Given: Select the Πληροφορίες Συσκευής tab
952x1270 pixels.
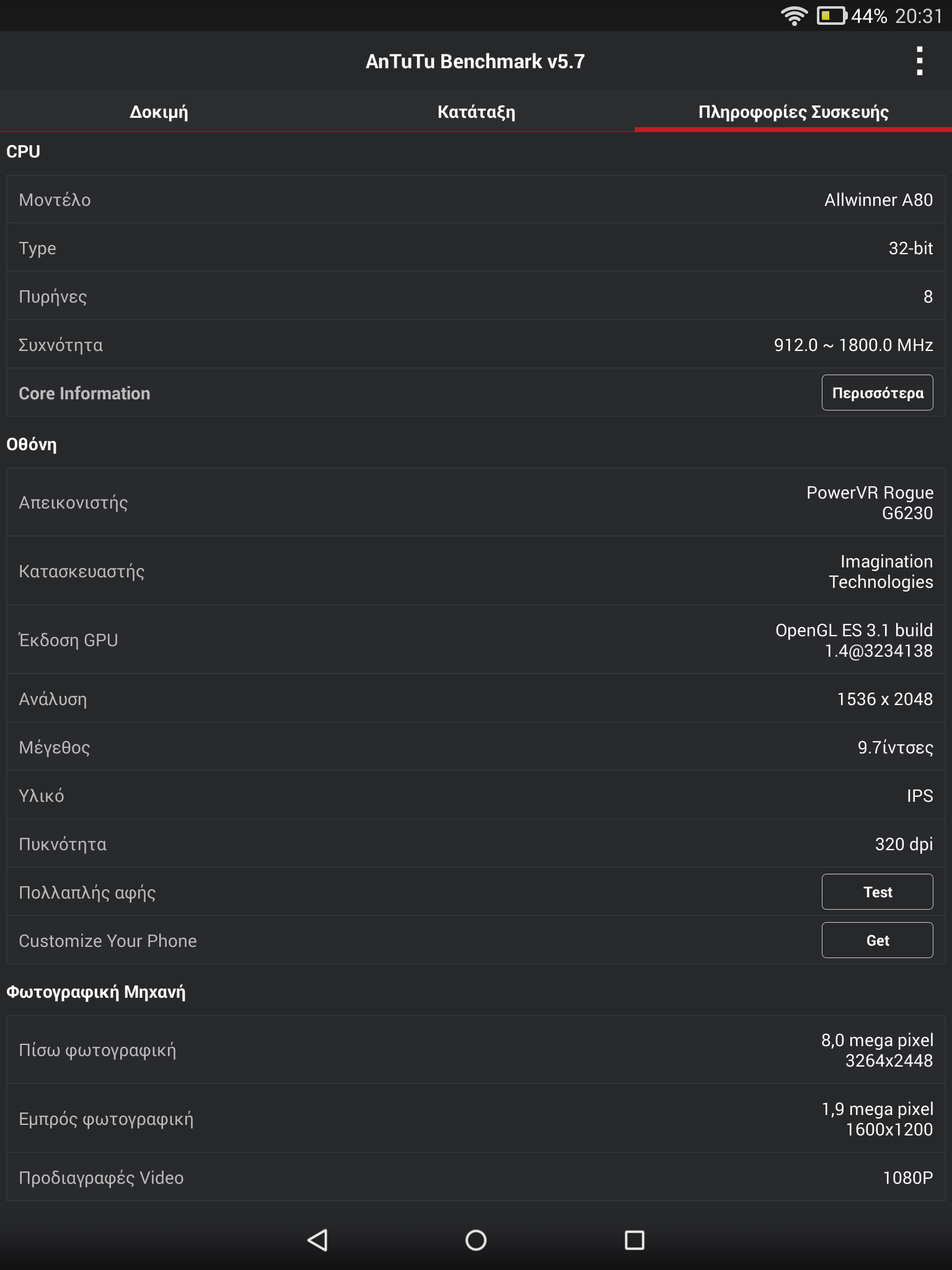Looking at the screenshot, I should (x=793, y=112).
